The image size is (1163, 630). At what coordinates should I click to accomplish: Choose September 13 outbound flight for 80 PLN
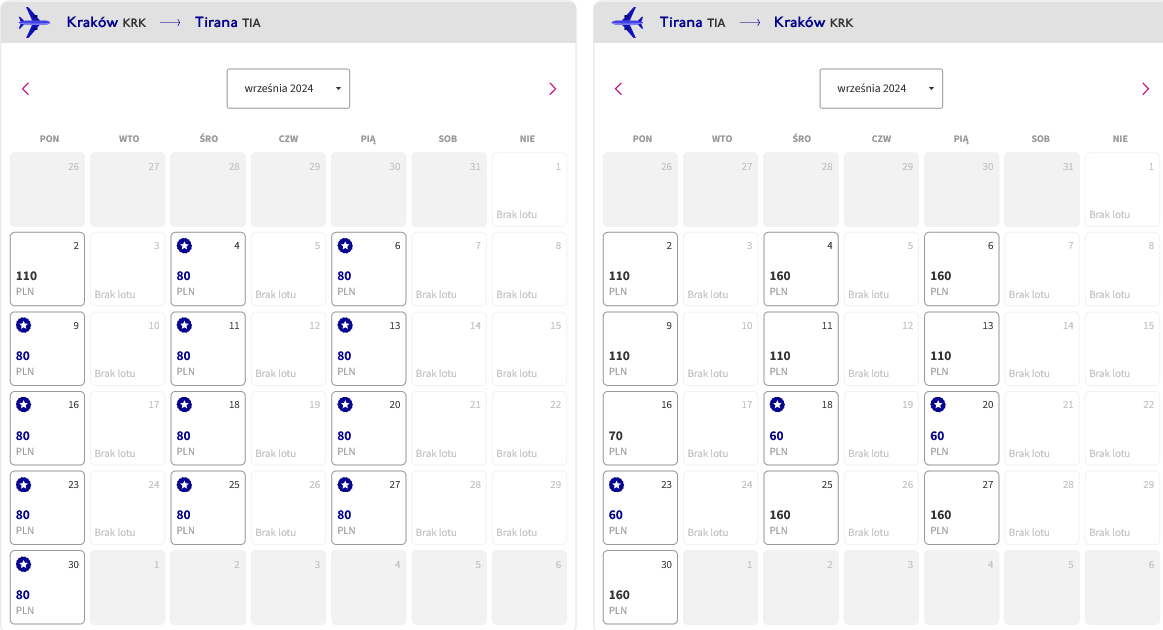(x=369, y=349)
